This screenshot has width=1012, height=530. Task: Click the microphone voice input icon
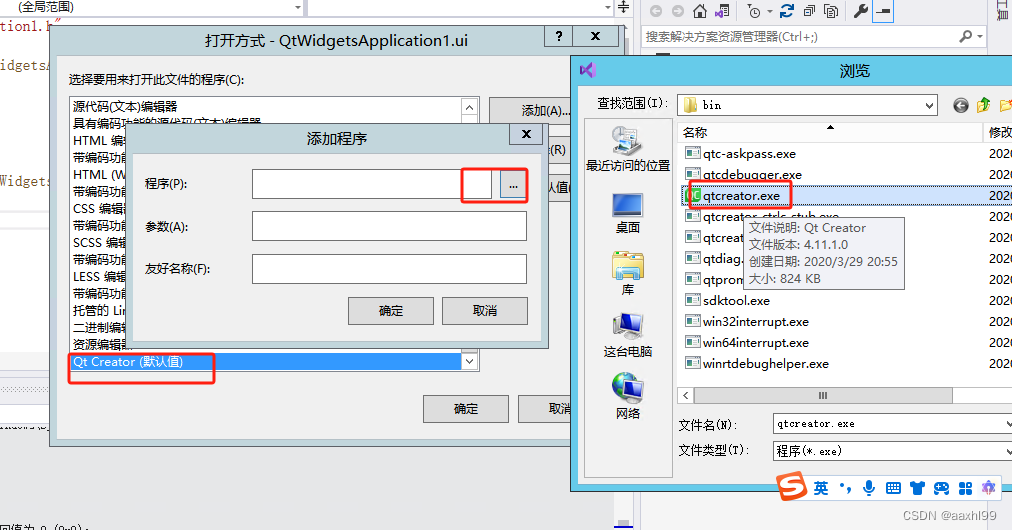coord(869,488)
